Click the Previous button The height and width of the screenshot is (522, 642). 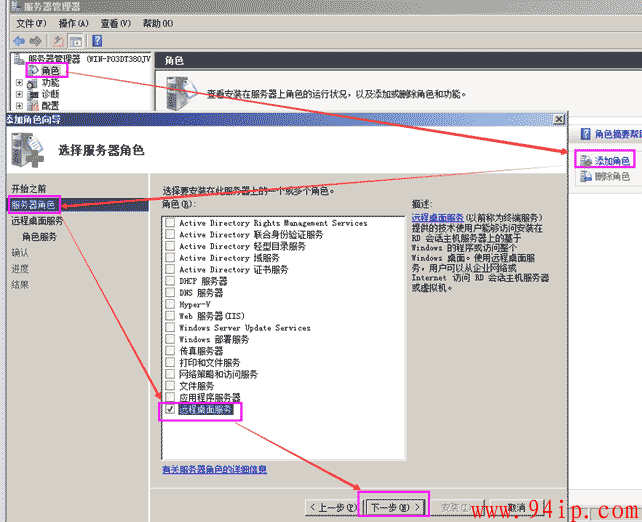click(x=332, y=508)
